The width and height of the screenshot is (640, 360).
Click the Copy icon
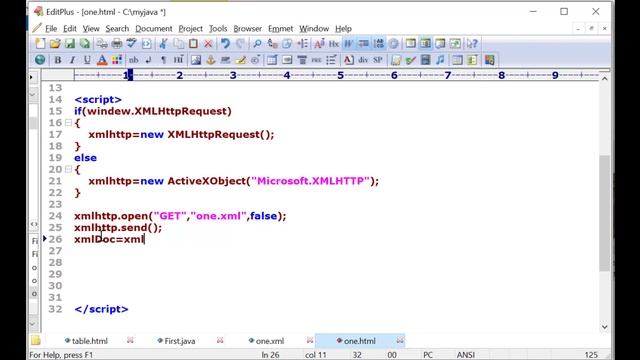click(x=178, y=43)
